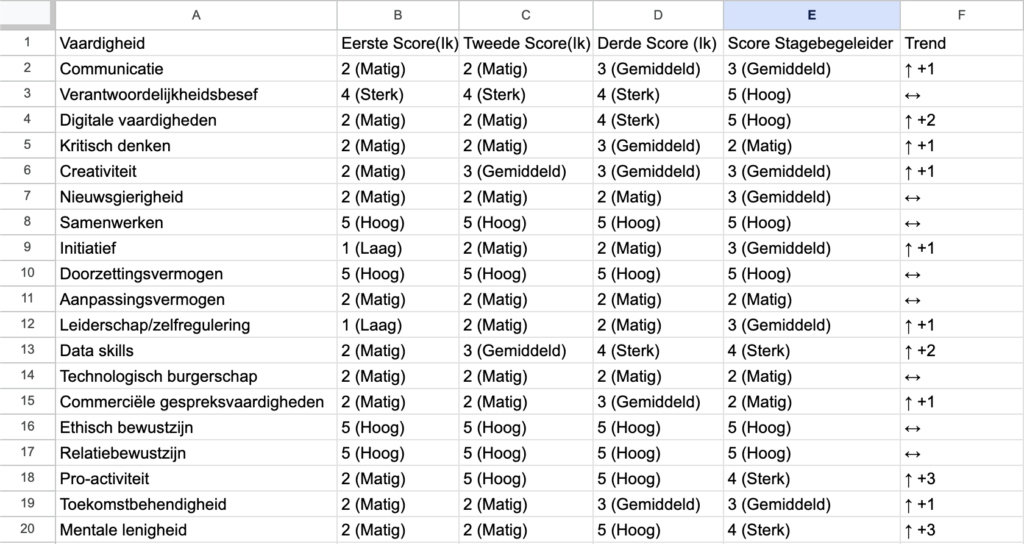
Task: Click the 'Commerciële gespreksvaardigheden' cell
Action: tap(196, 402)
